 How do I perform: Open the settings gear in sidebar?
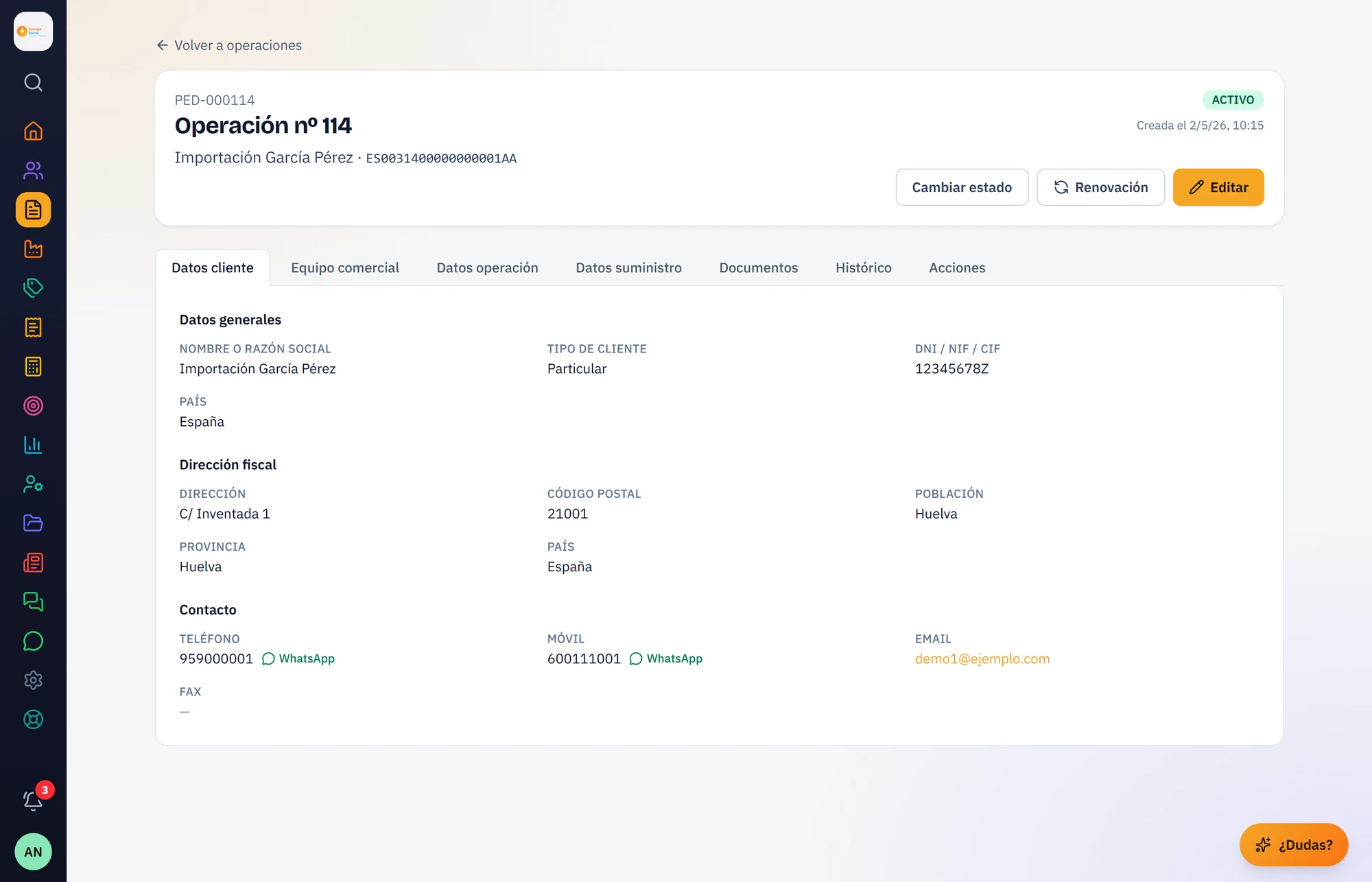click(x=33, y=680)
